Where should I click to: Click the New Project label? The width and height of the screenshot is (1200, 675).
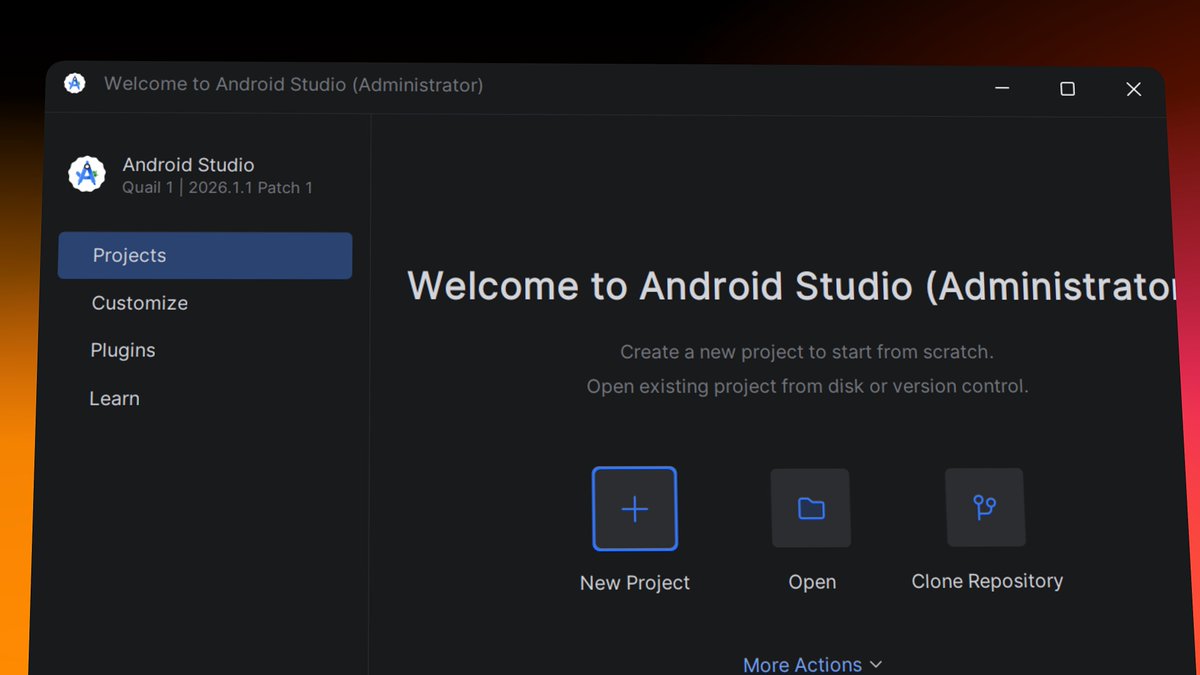[x=635, y=582]
